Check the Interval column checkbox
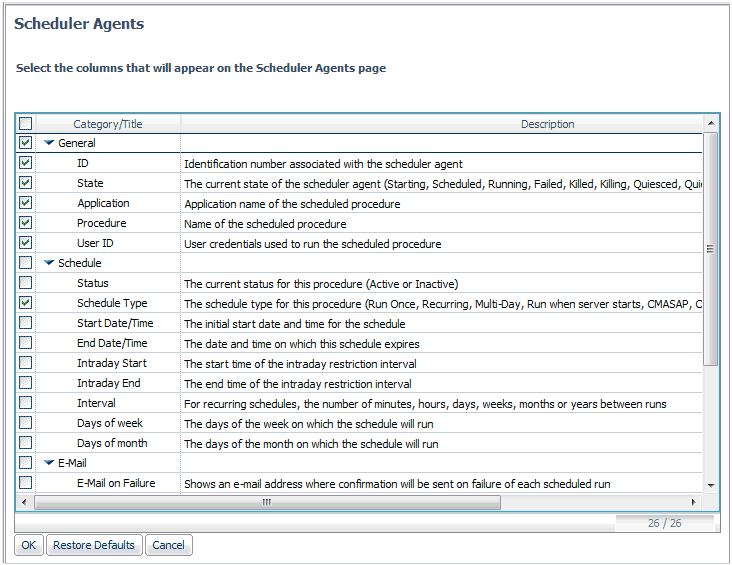Viewport: 732px width, 565px height. click(x=25, y=403)
